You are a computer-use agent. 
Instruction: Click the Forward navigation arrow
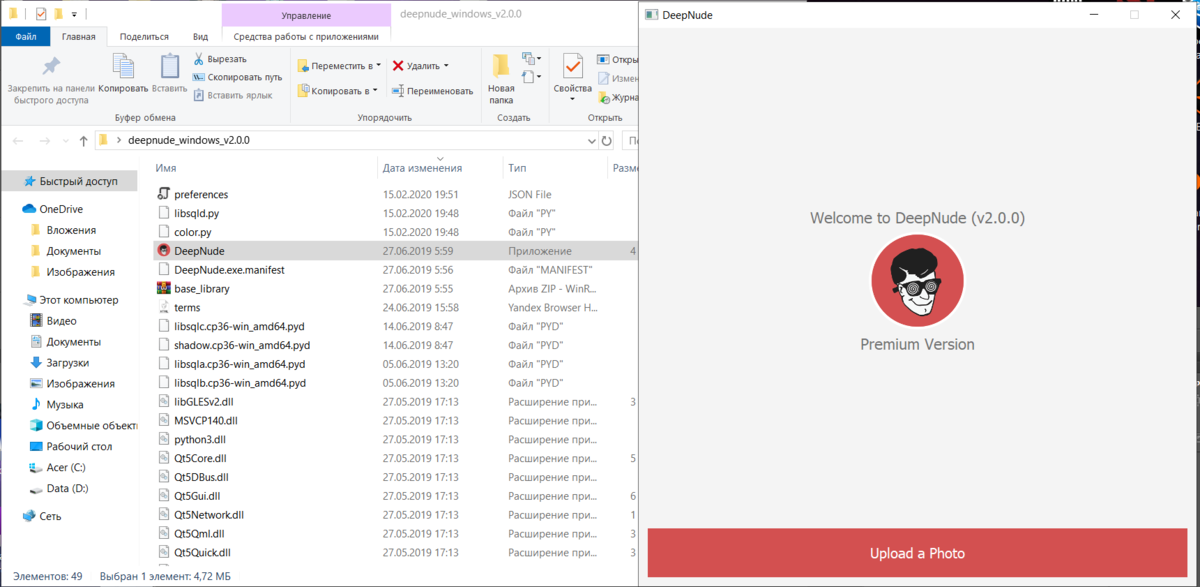(x=44, y=141)
